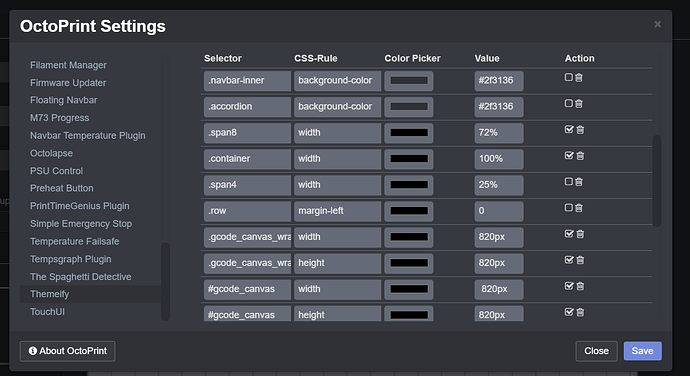Open Navbar Temperature Plugin settings
This screenshot has height=376, width=690.
pos(88,136)
